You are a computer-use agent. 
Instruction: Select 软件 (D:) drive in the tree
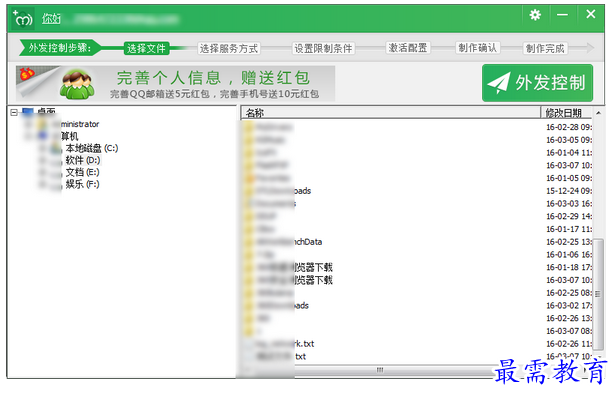point(82,160)
